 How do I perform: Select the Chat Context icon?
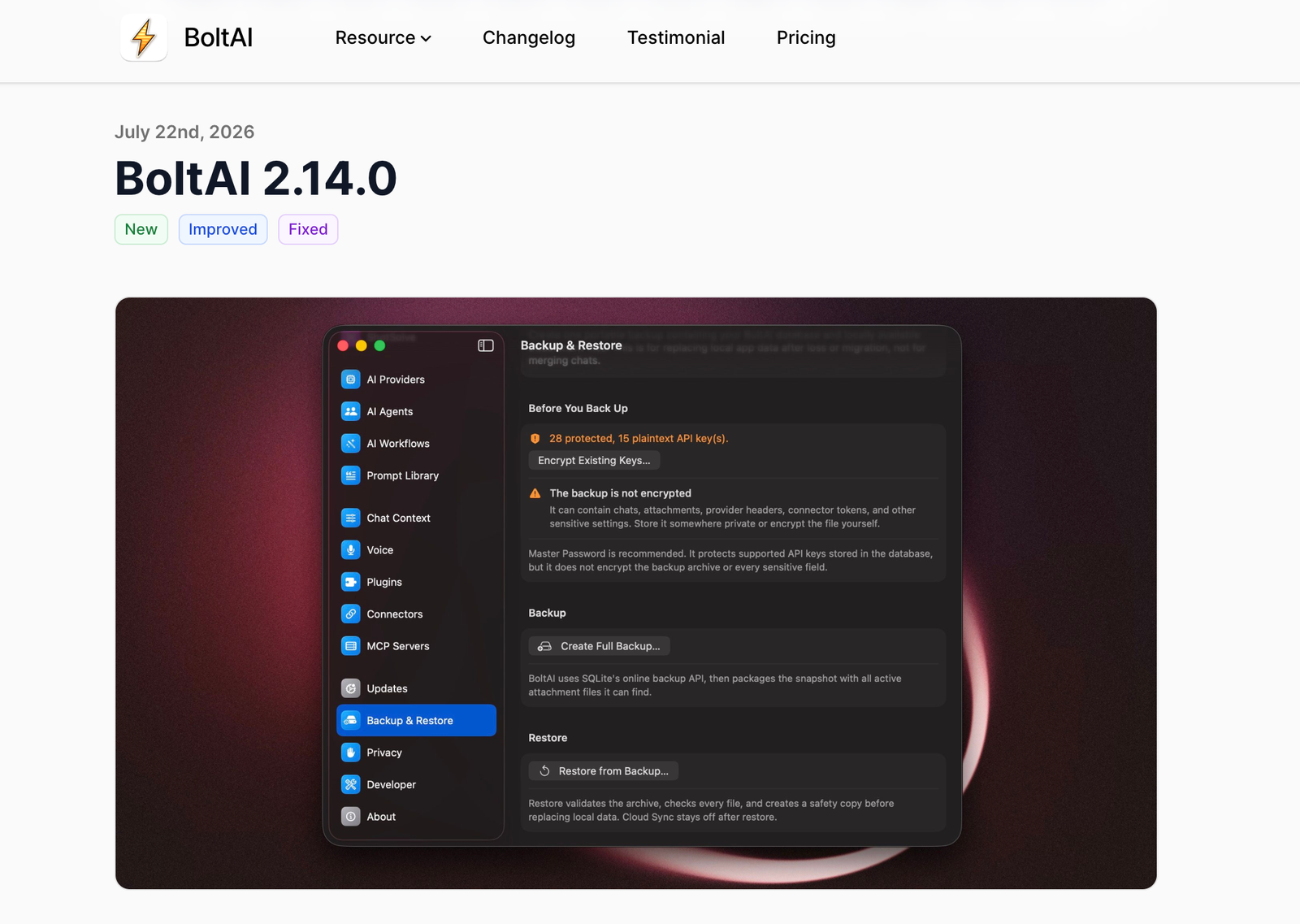[350, 518]
